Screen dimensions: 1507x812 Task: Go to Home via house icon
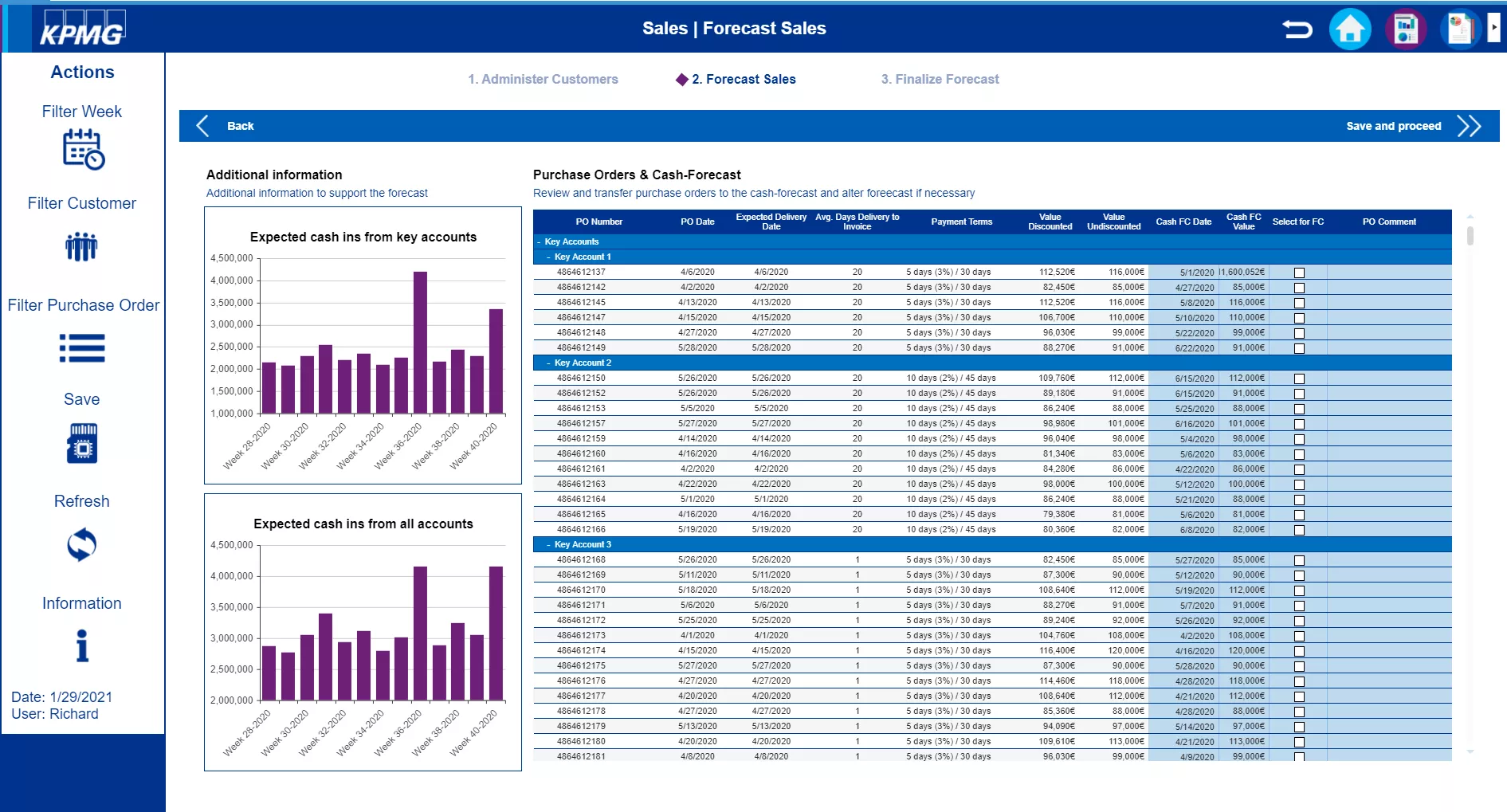click(x=1349, y=29)
